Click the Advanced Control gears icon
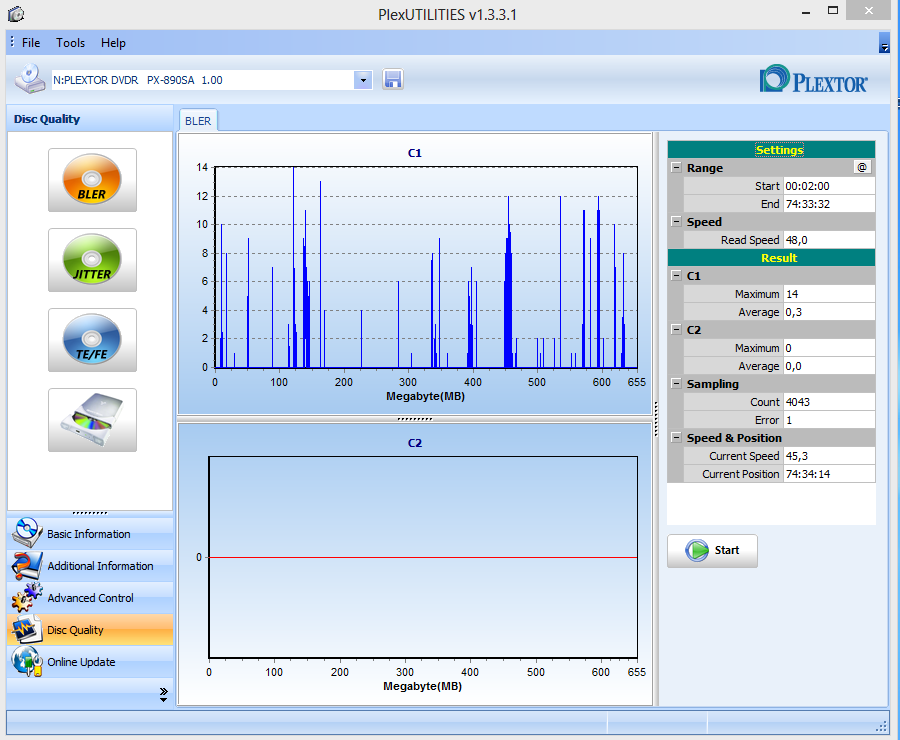This screenshot has width=900, height=740. (x=26, y=598)
